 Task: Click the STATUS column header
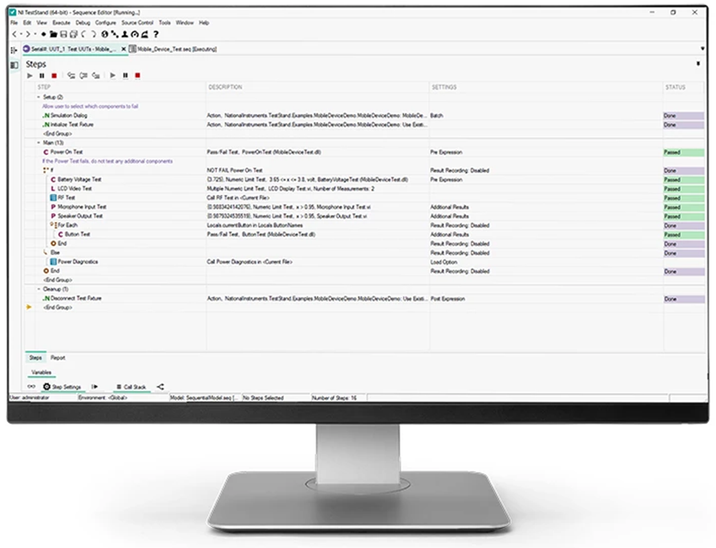click(x=675, y=87)
